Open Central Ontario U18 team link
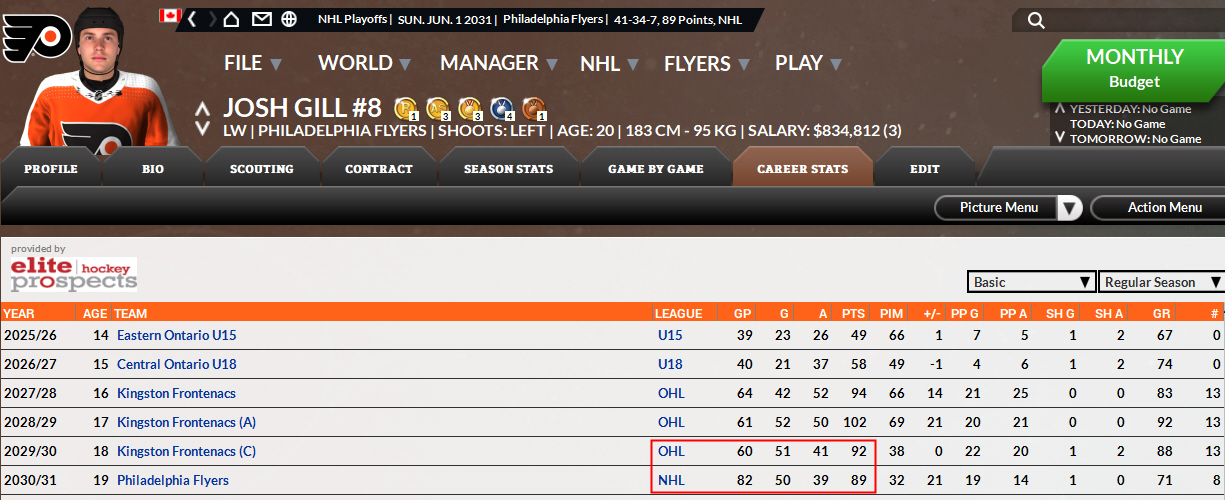This screenshot has width=1225, height=500. (176, 364)
